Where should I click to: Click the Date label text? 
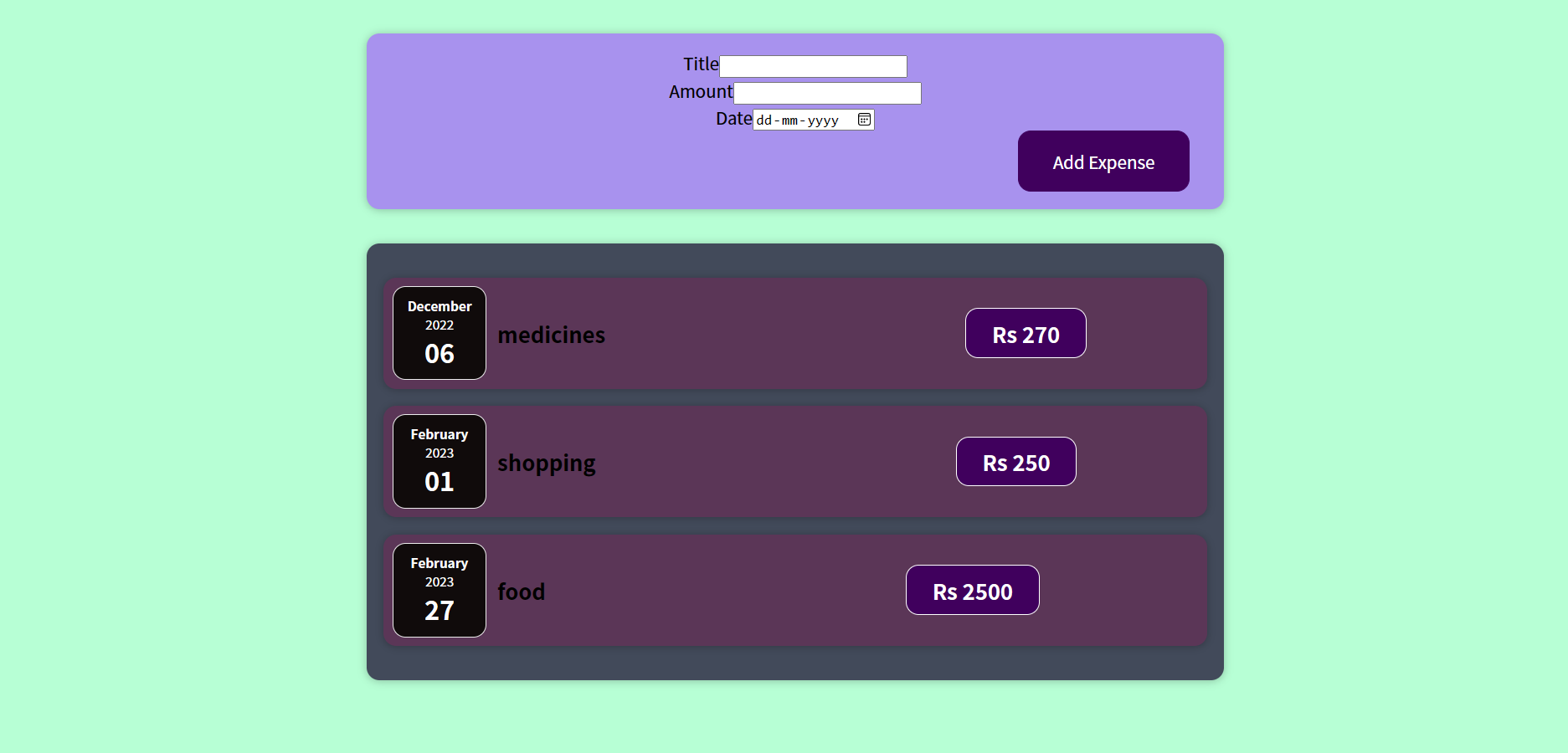734,119
